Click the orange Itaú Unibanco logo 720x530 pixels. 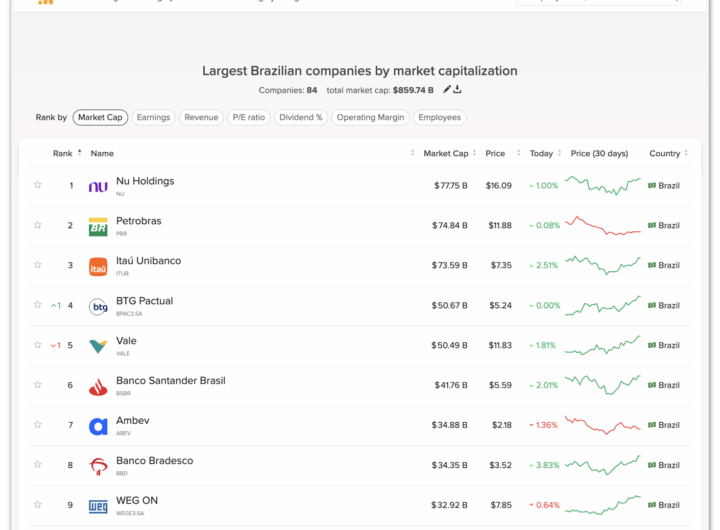98,266
